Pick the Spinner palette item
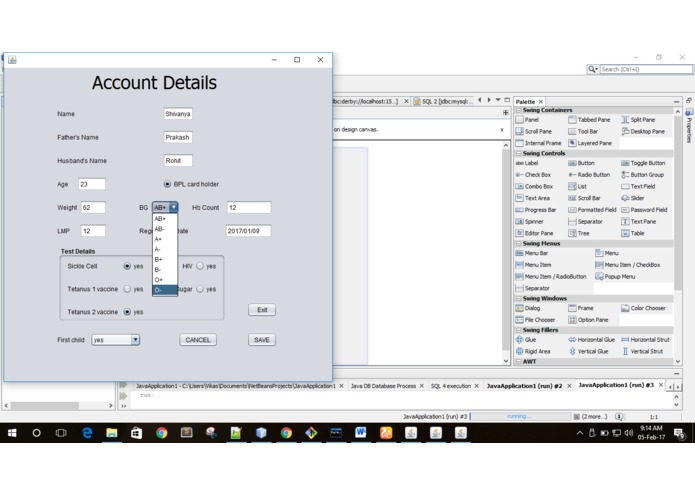 pyautogui.click(x=529, y=222)
